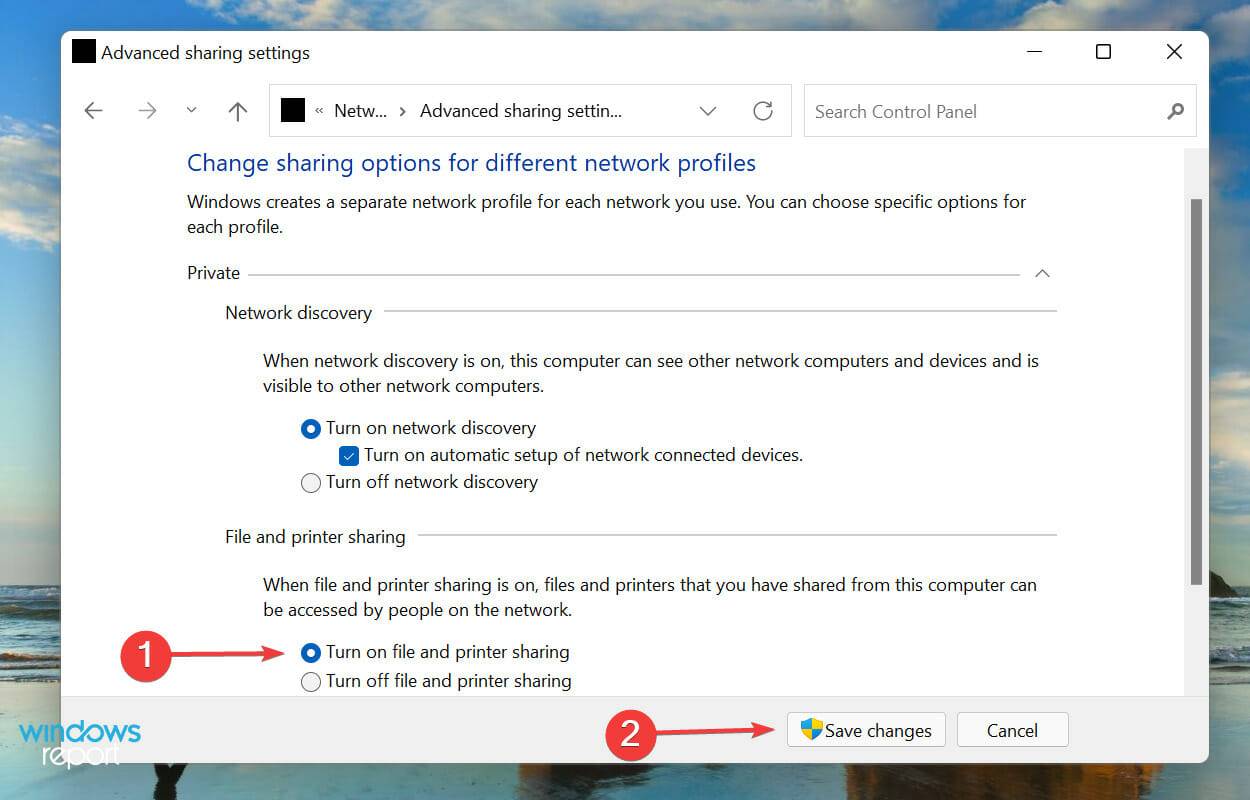Open the recent locations chevron dropdown
The width and height of the screenshot is (1250, 800).
[x=191, y=110]
